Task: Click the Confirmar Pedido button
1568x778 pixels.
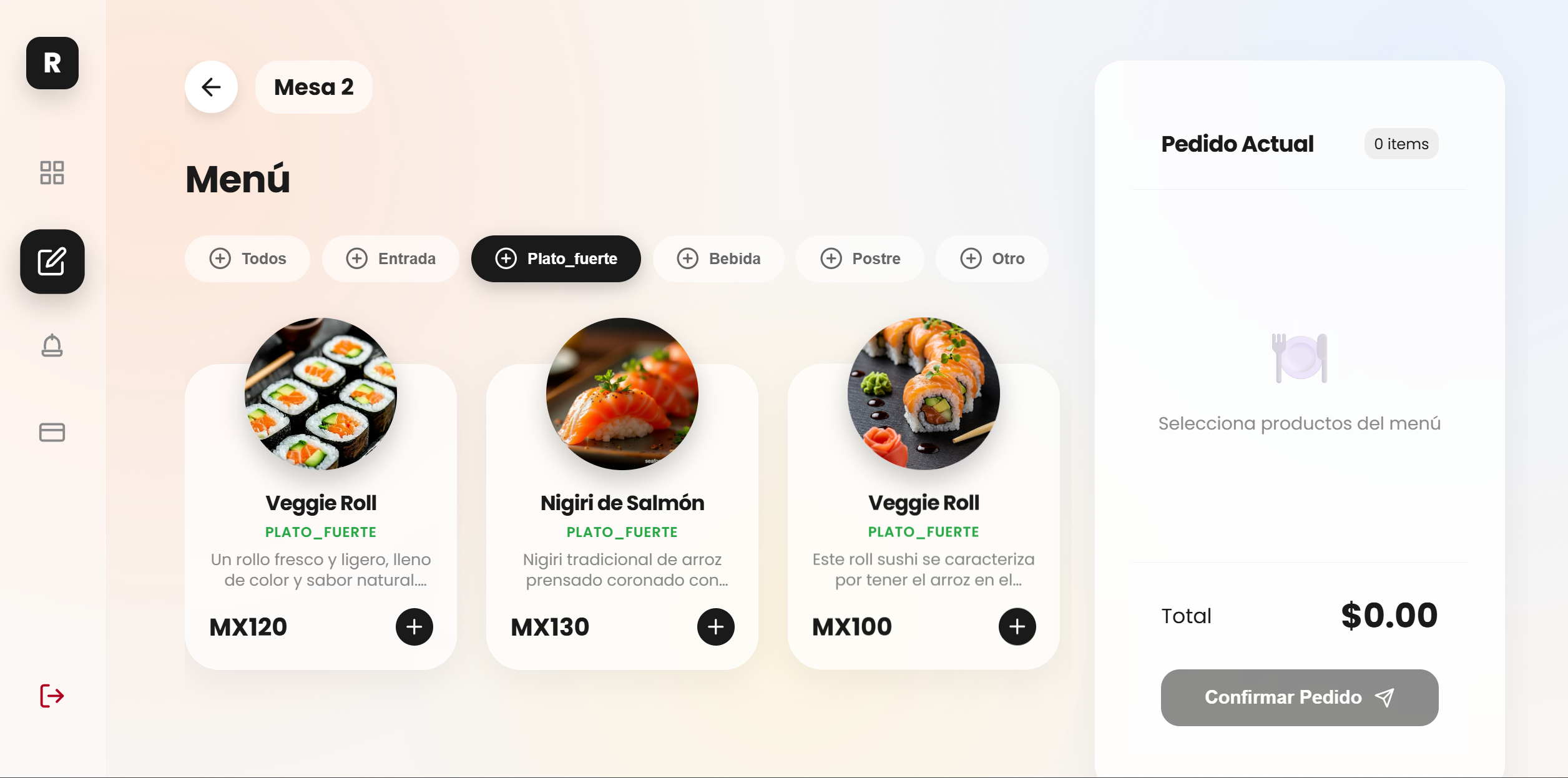Action: [x=1299, y=697]
